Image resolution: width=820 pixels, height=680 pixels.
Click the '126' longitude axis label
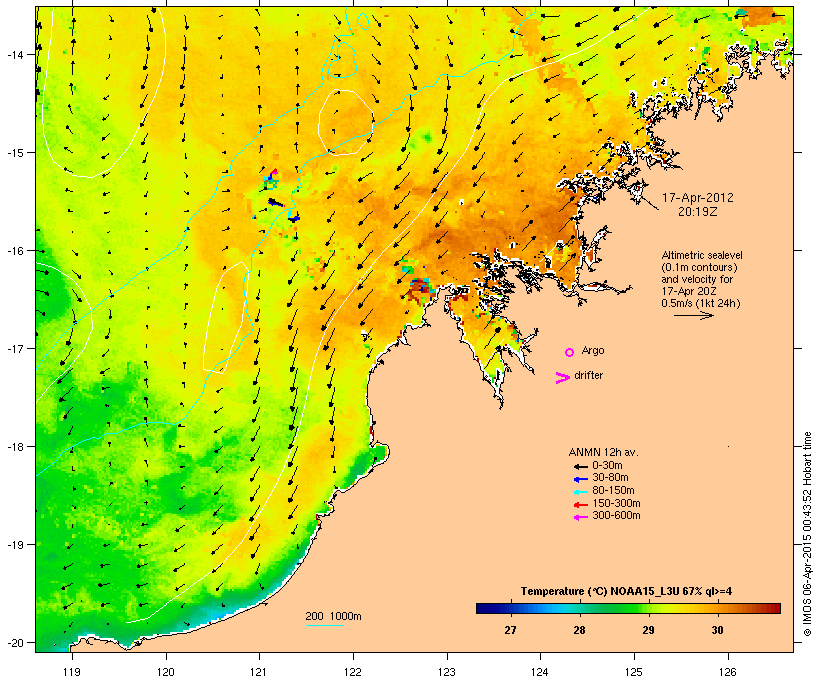(728, 672)
